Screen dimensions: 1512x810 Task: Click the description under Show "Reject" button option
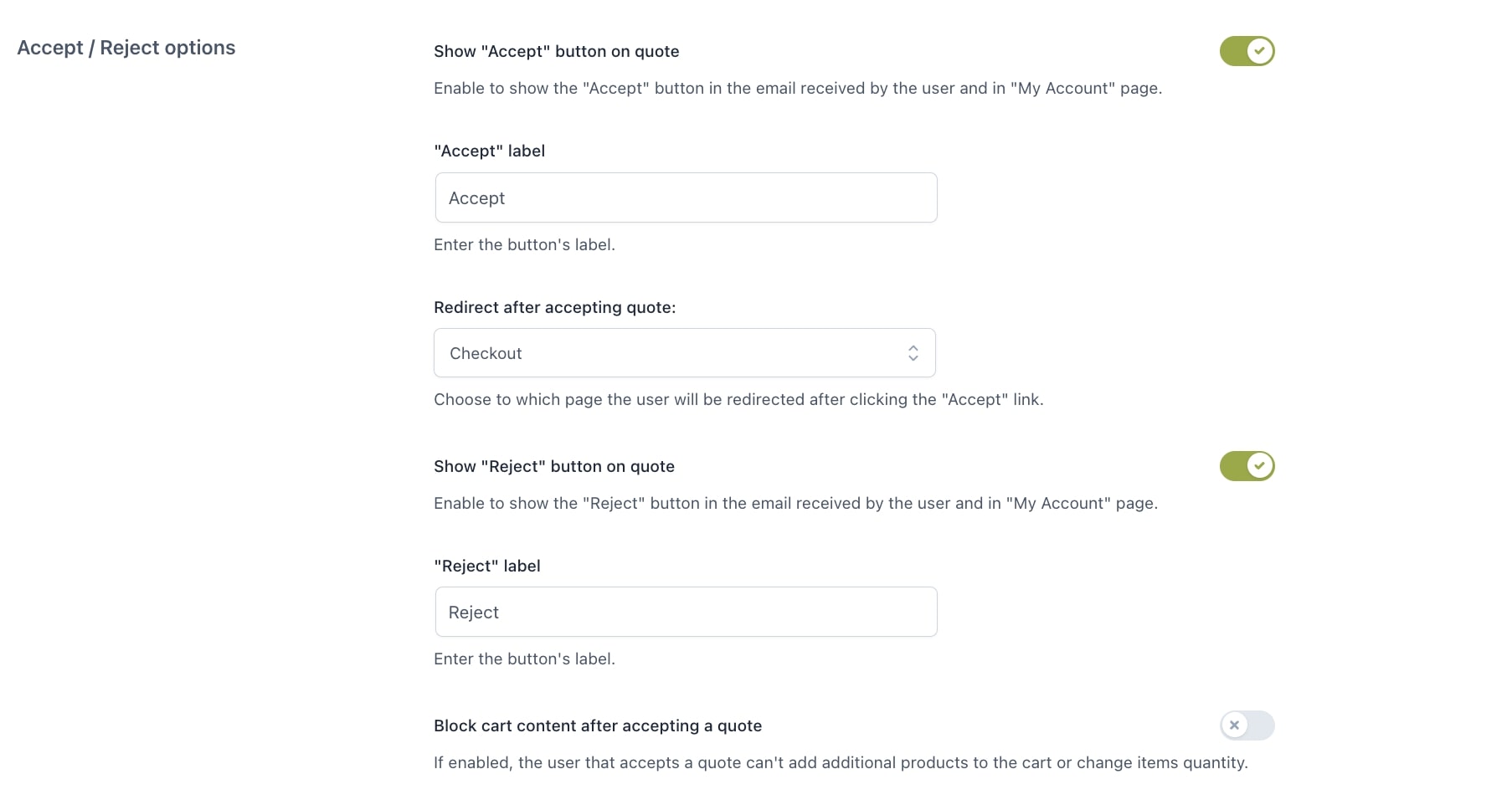[x=795, y=504]
